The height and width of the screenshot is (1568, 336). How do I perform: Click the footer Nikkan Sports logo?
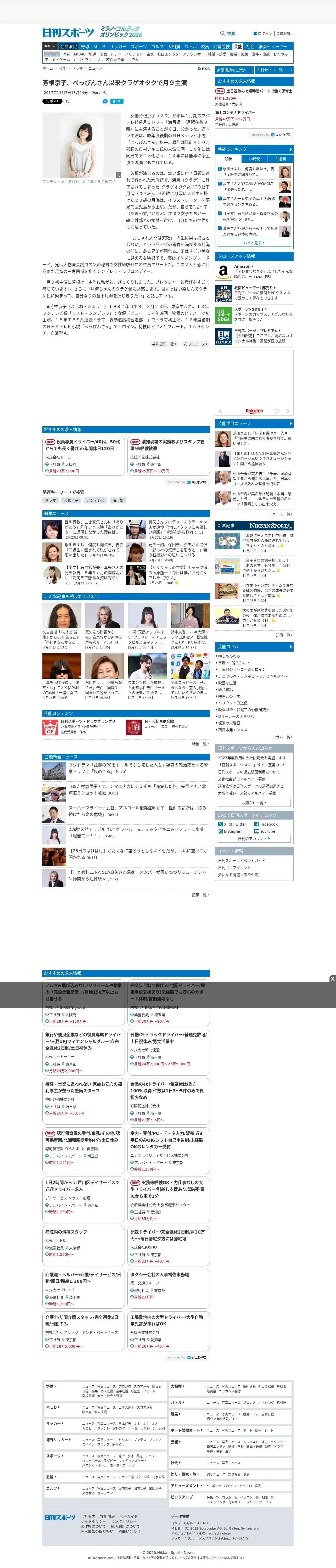(x=60, y=1517)
